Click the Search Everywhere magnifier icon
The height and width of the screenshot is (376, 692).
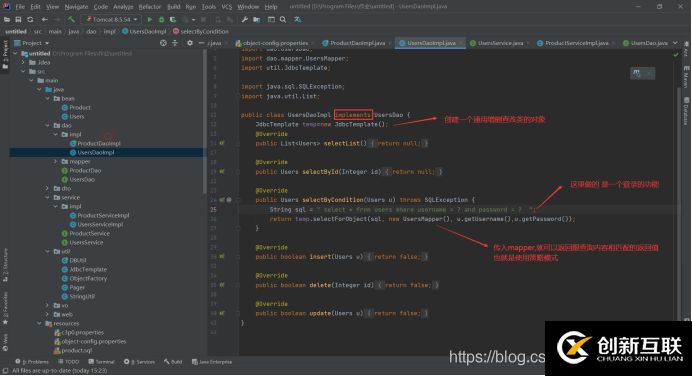(x=283, y=19)
